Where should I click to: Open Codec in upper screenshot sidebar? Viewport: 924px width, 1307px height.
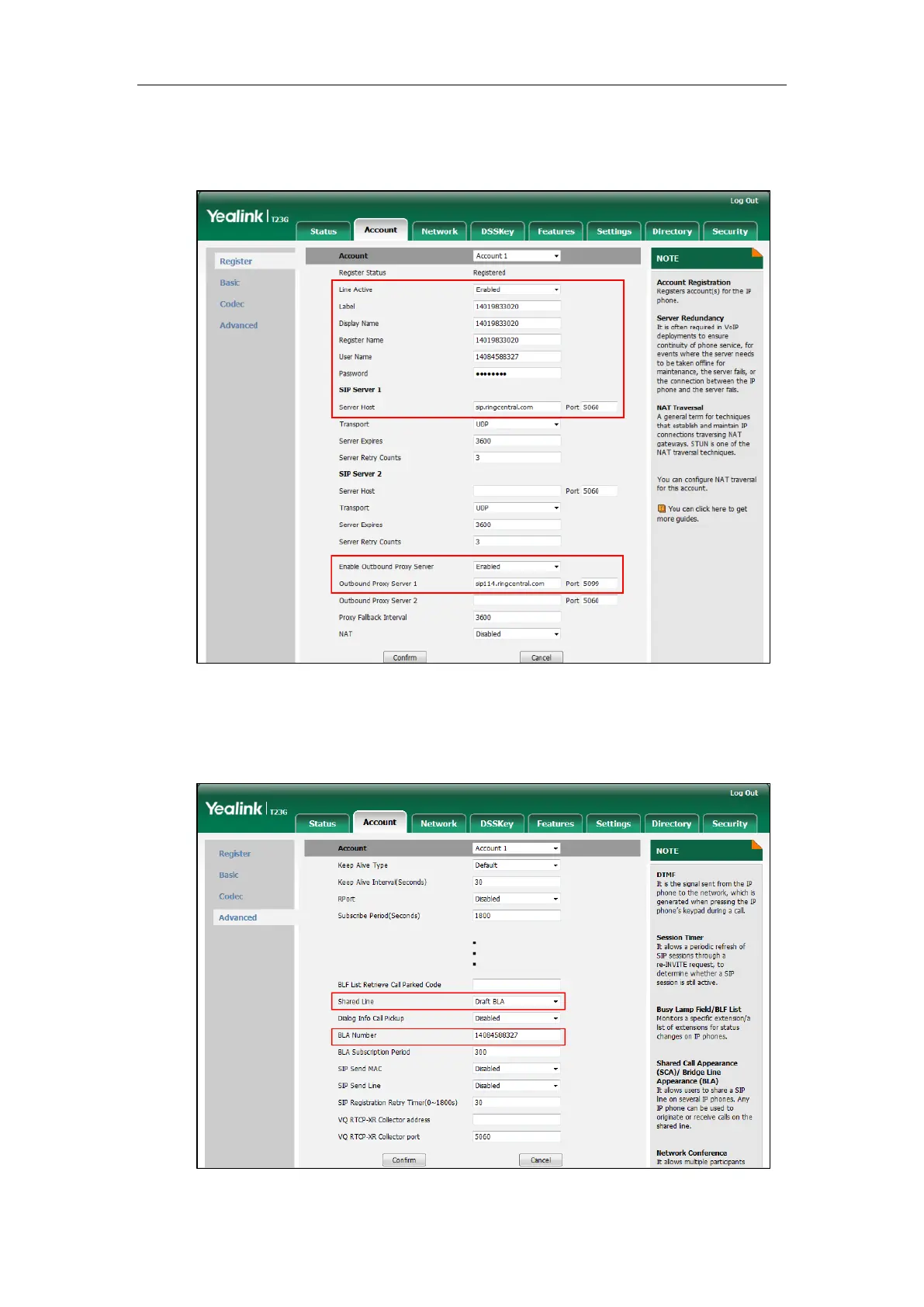pyautogui.click(x=232, y=304)
